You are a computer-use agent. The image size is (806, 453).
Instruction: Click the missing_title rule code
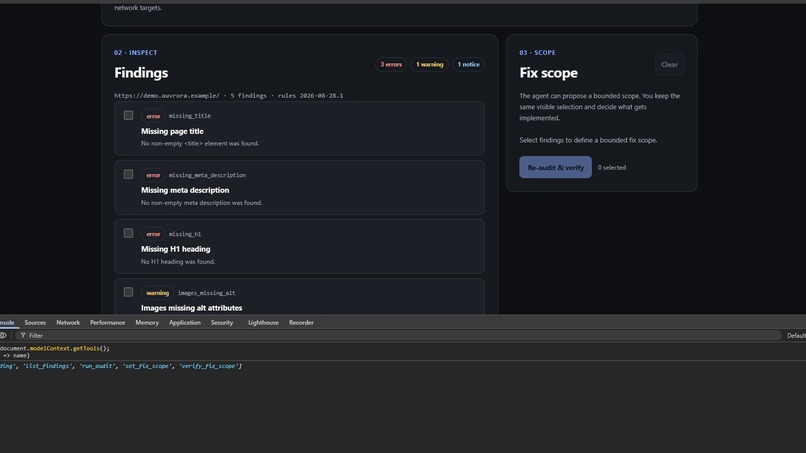(190, 116)
